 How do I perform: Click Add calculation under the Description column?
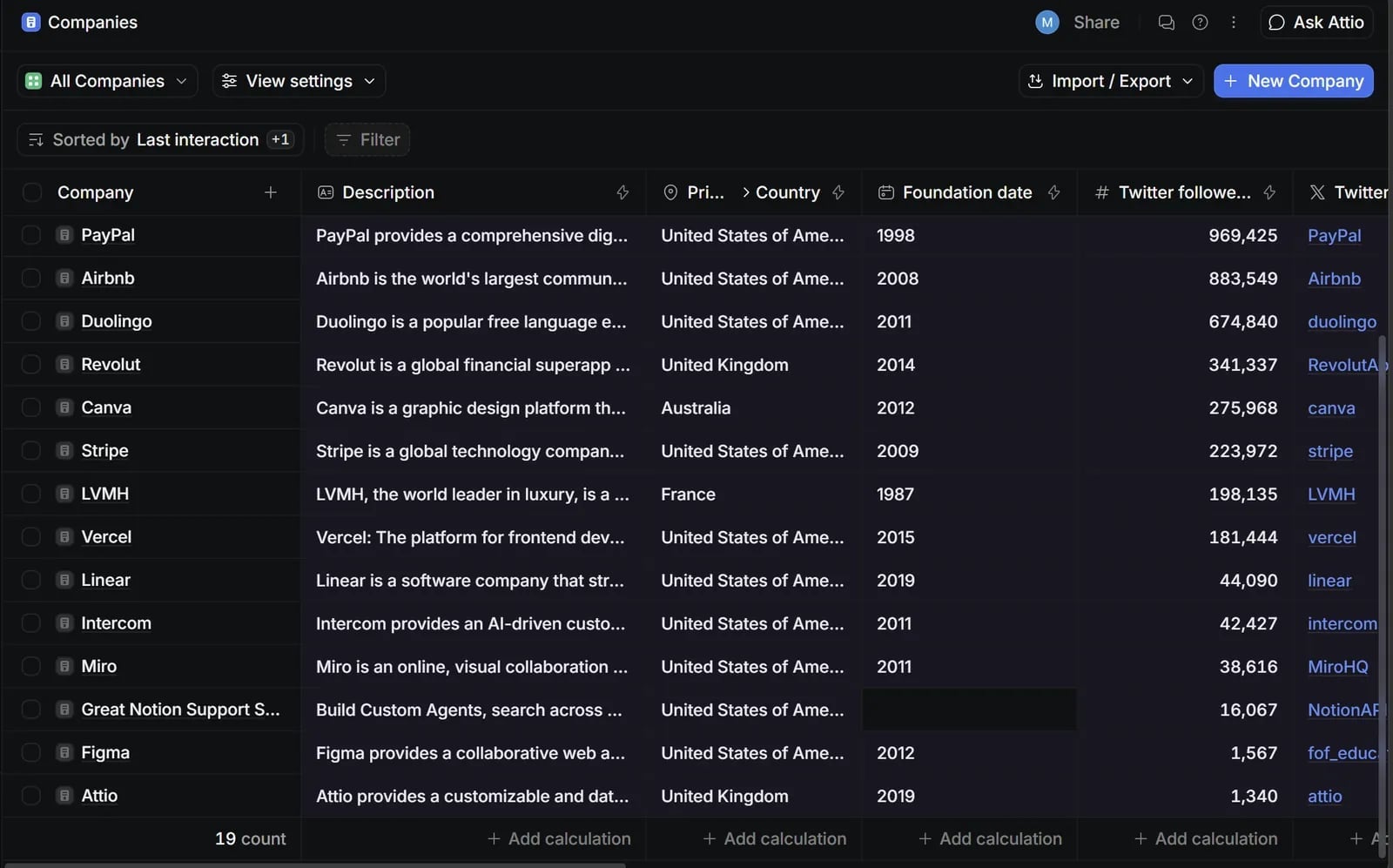[559, 839]
